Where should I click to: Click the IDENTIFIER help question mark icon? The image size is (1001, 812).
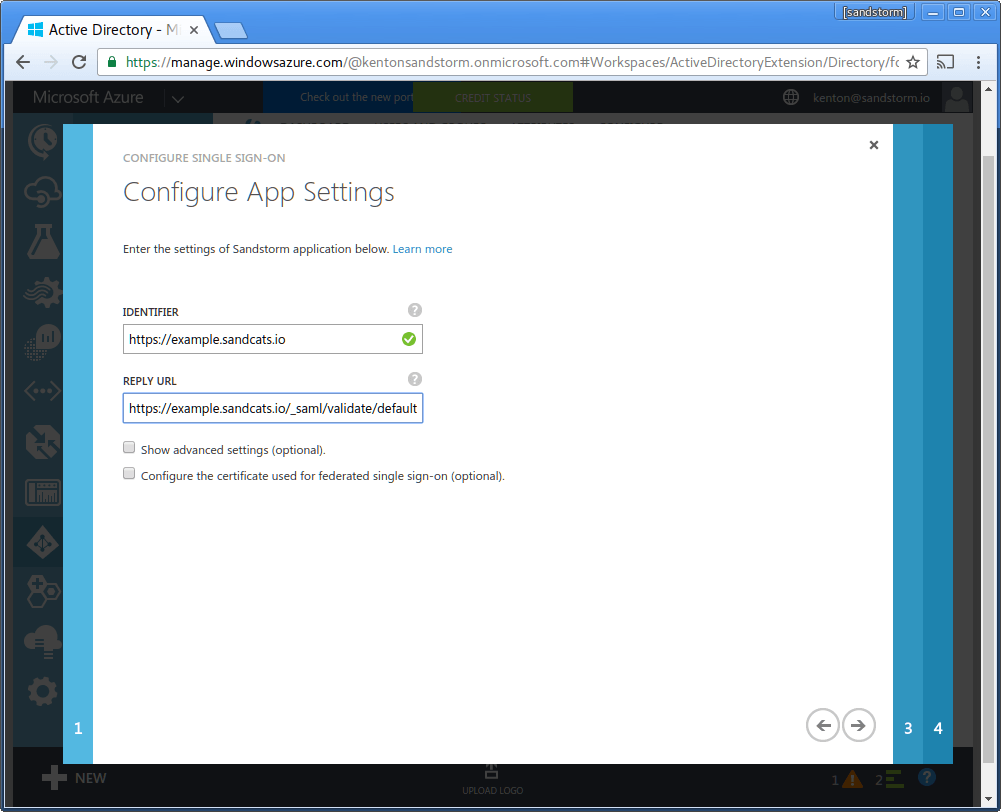[415, 310]
